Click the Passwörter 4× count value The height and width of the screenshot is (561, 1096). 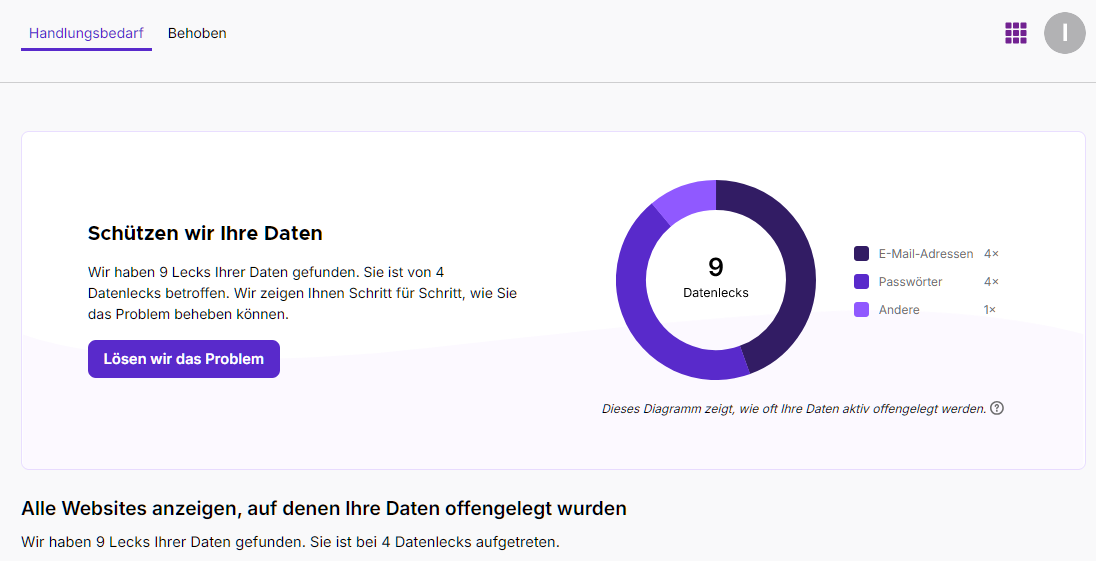click(x=991, y=282)
